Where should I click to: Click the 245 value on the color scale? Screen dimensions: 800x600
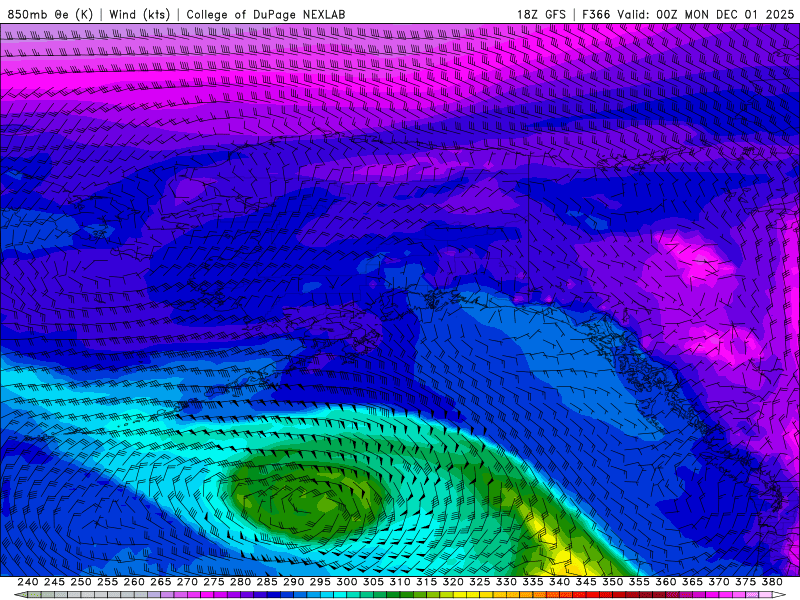54,582
